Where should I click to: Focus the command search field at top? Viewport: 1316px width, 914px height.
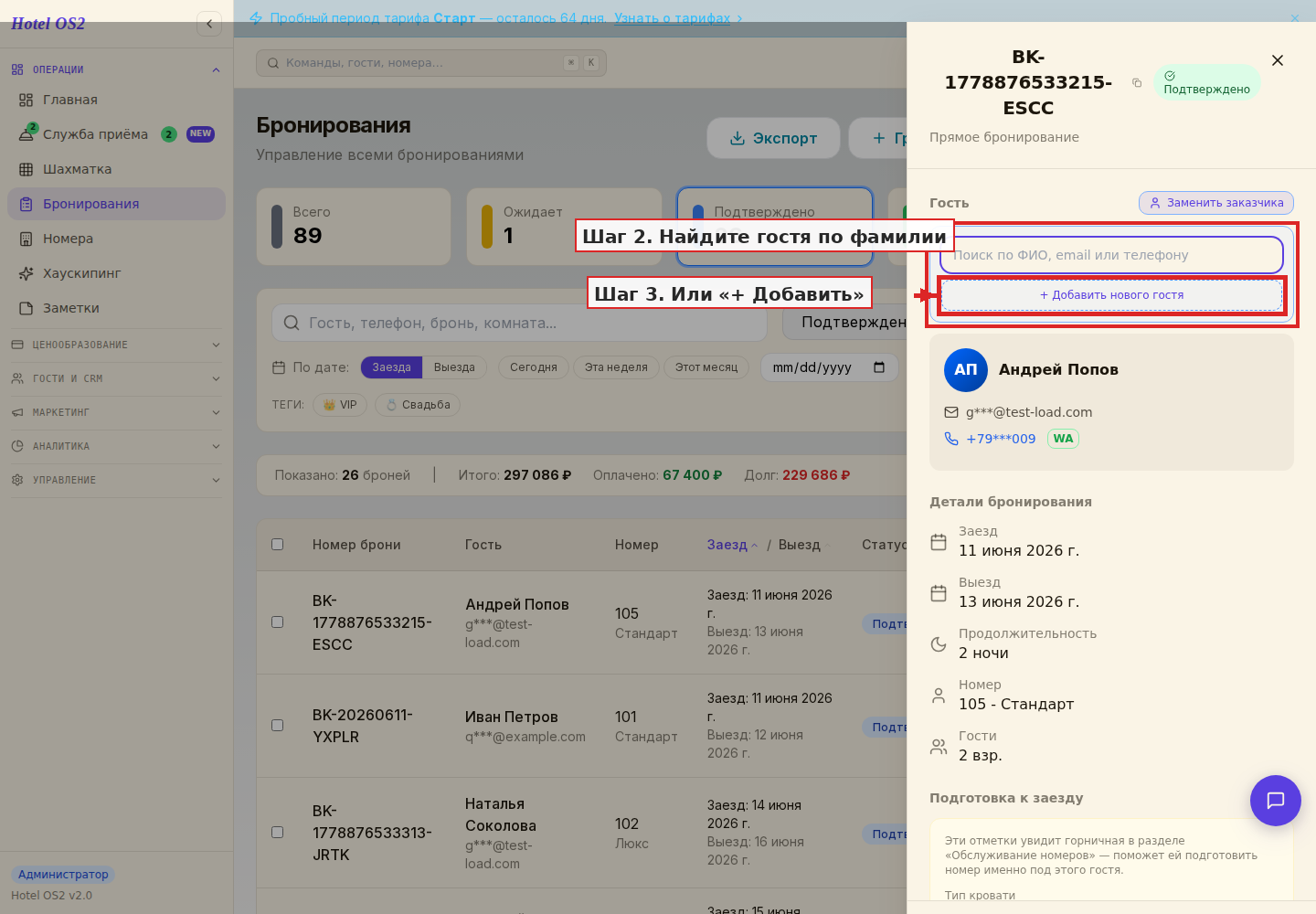(x=431, y=63)
